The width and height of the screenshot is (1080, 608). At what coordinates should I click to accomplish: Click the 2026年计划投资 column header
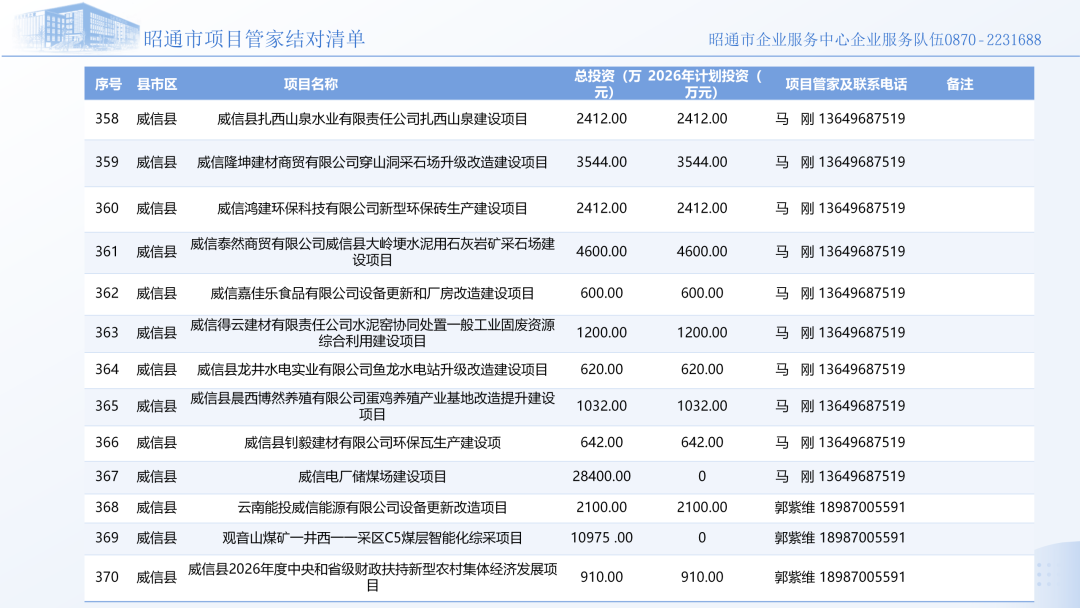click(x=705, y=84)
